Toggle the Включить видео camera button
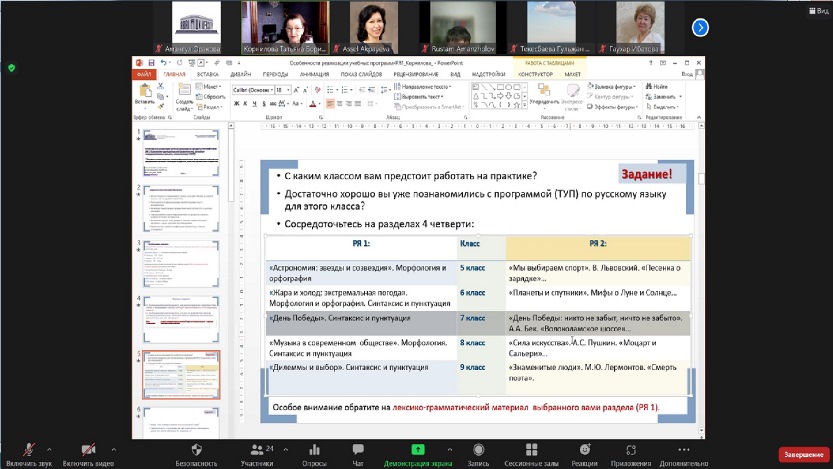The width and height of the screenshot is (833, 469). coord(88,450)
